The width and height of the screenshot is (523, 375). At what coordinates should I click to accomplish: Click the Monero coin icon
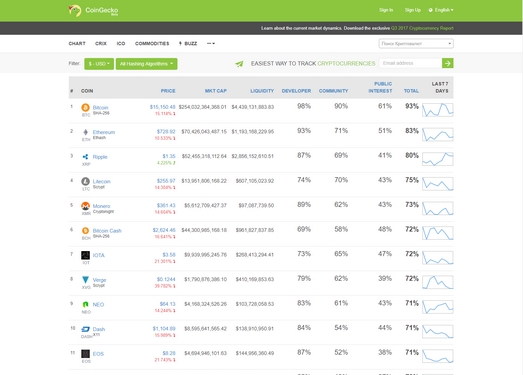tap(85, 206)
